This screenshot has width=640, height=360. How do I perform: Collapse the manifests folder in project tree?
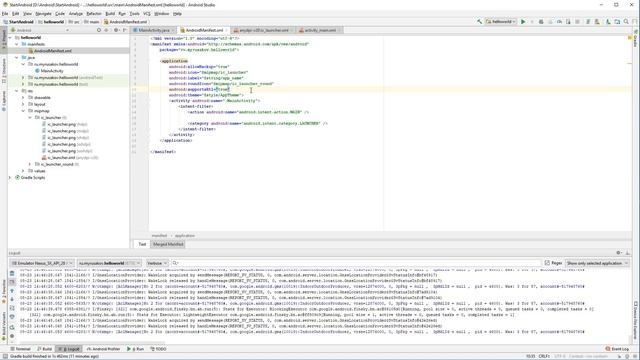point(17,44)
